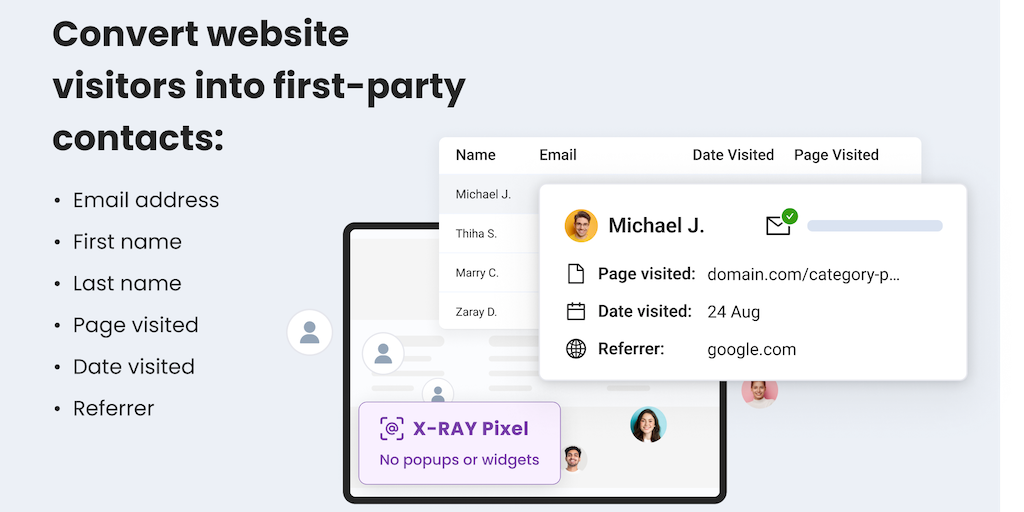The width and height of the screenshot is (1024, 512).
Task: Select the Name column header
Action: pos(475,155)
